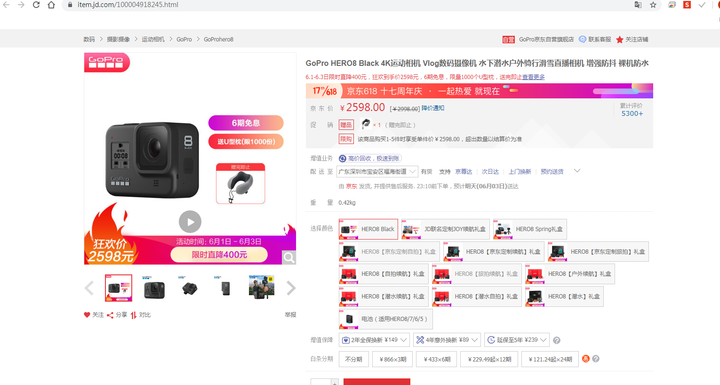The image size is (720, 385).
Task: Open the GoPro breadcrumb
Action: click(184, 40)
